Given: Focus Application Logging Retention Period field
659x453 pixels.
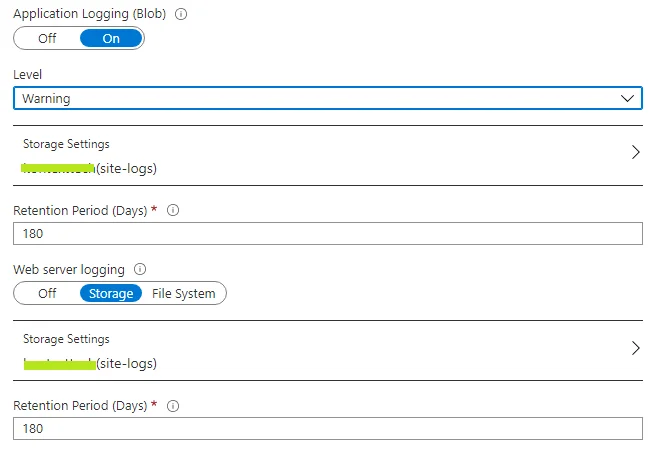Looking at the screenshot, I should [x=327, y=233].
